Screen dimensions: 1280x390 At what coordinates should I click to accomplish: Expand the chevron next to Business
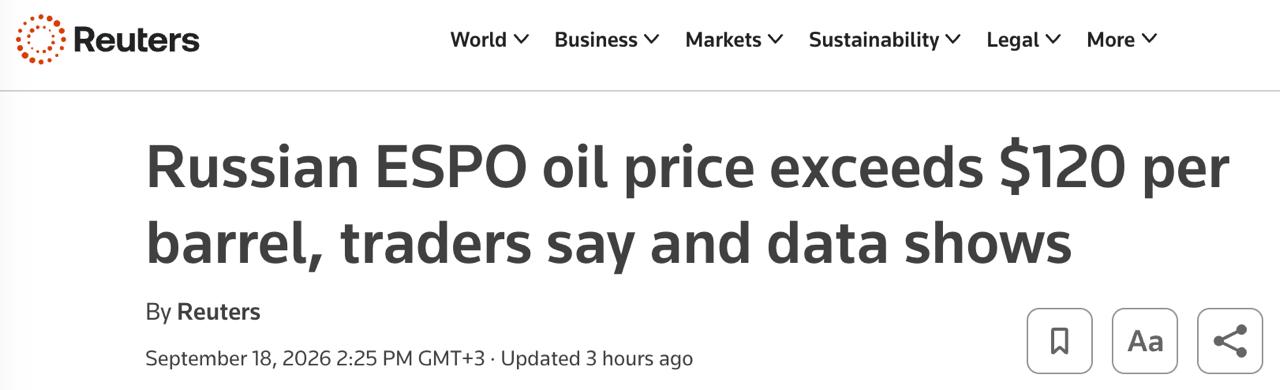click(x=652, y=40)
